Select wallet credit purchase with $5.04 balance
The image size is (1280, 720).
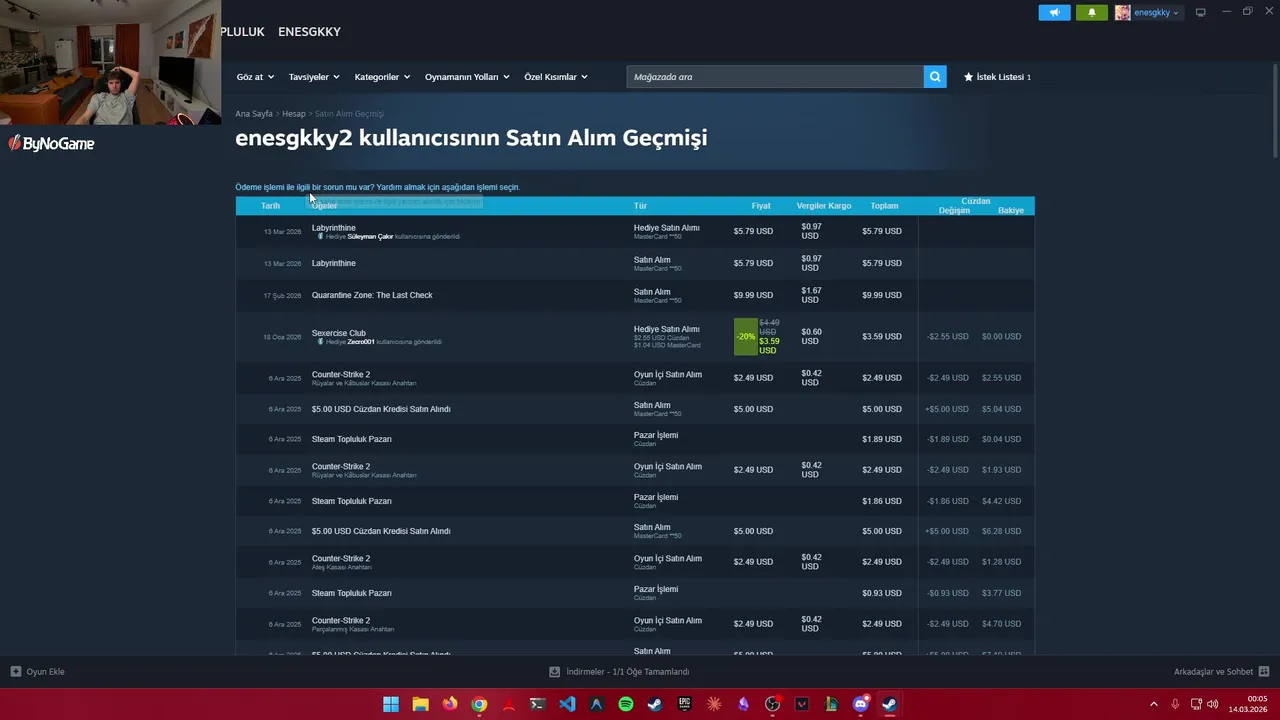click(x=635, y=409)
